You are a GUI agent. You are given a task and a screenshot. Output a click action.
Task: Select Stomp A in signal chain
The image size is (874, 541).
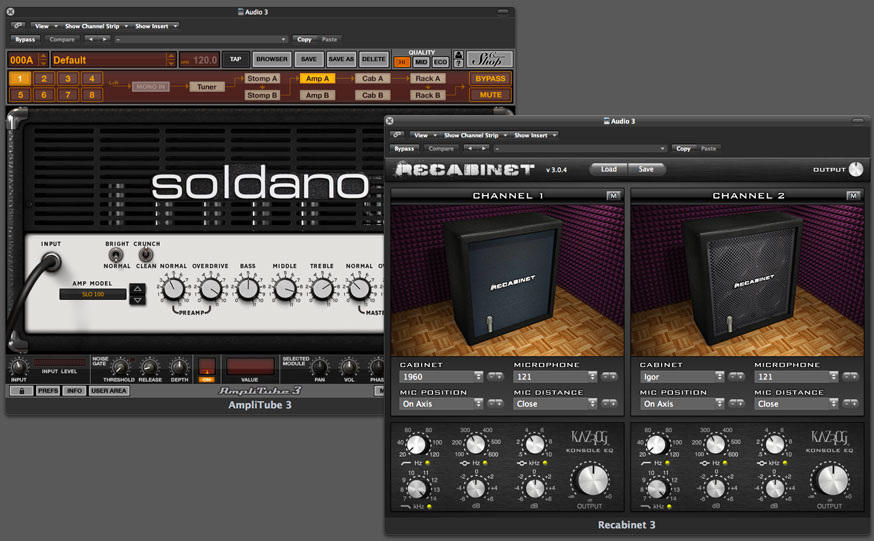262,79
